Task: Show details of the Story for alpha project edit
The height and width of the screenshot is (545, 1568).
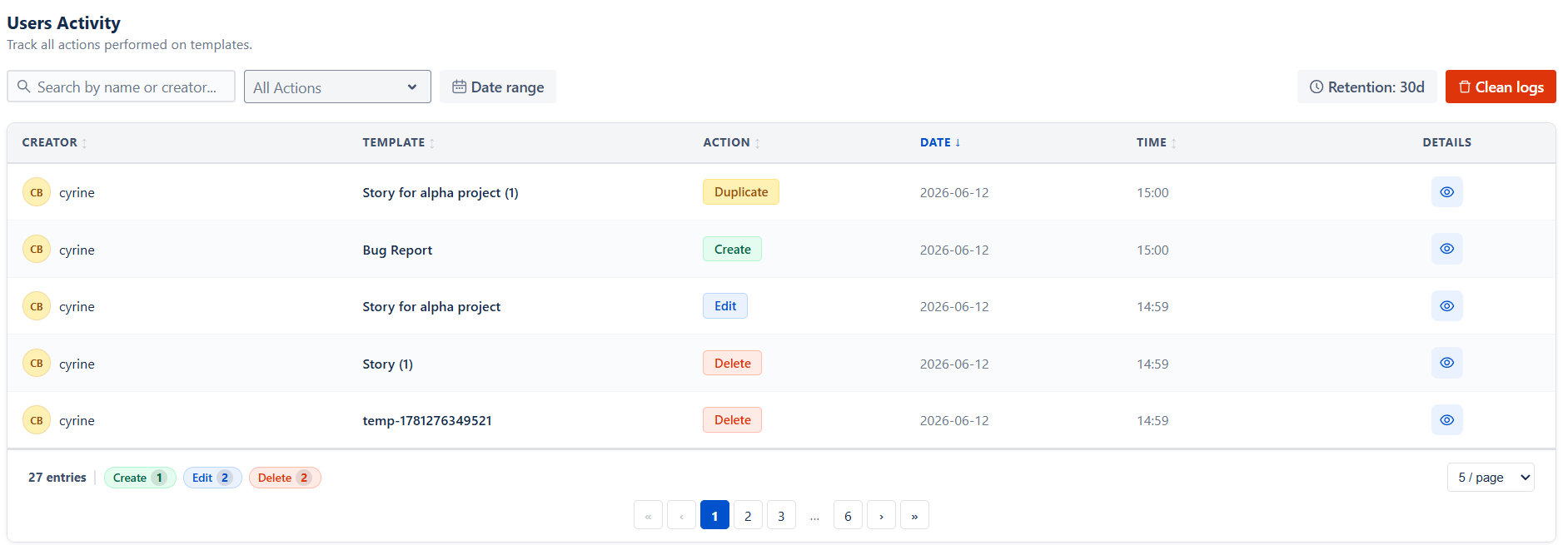Action: (1446, 306)
